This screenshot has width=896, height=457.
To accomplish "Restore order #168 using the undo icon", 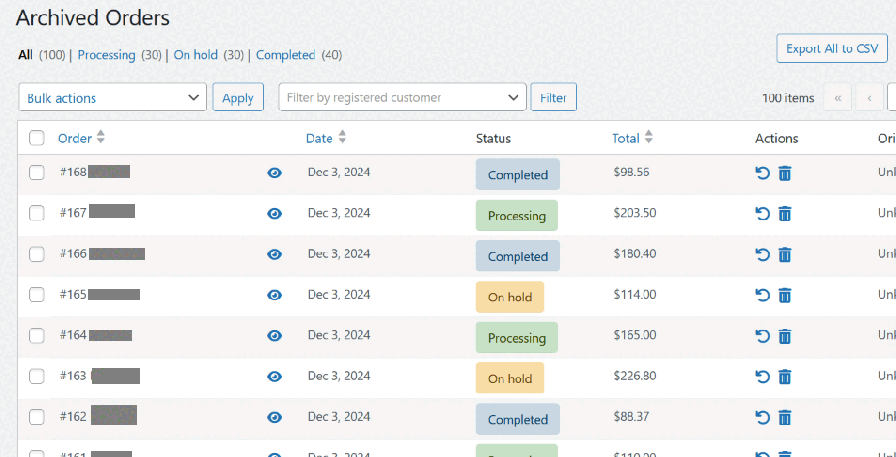I will tap(763, 173).
